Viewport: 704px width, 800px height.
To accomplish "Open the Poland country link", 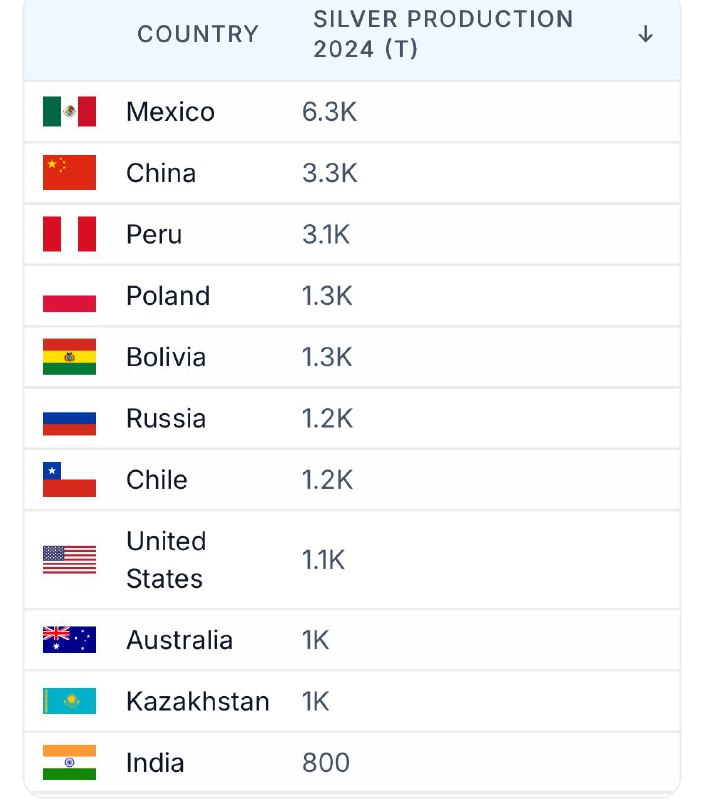I will tap(168, 296).
